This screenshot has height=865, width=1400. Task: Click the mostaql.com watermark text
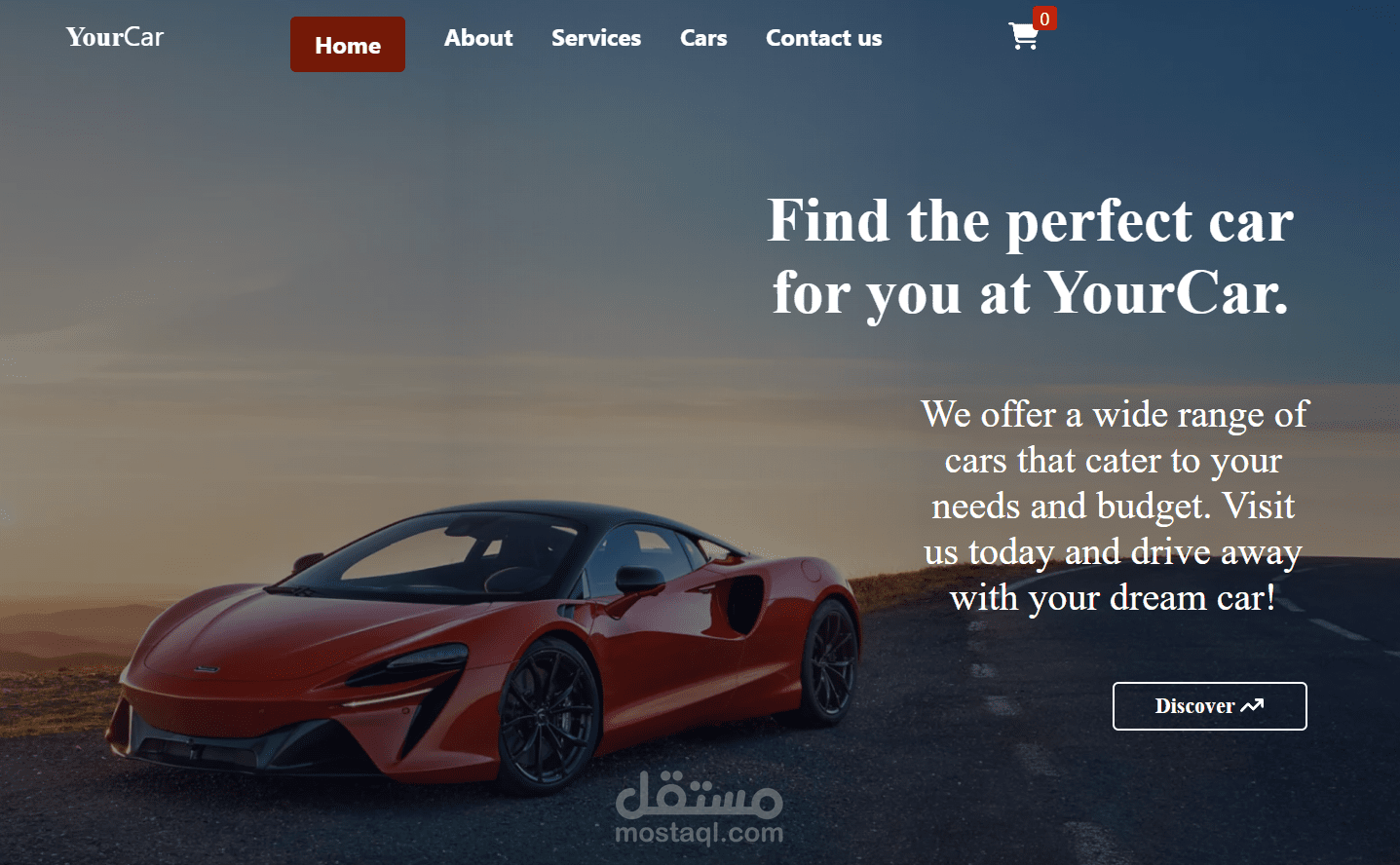pos(699,833)
